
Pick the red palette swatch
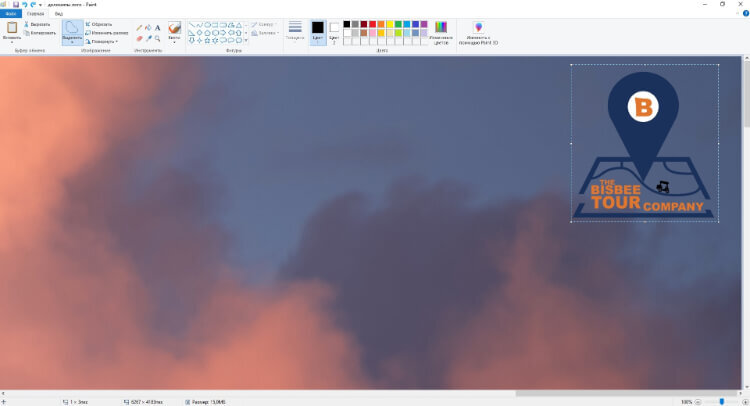(x=373, y=24)
